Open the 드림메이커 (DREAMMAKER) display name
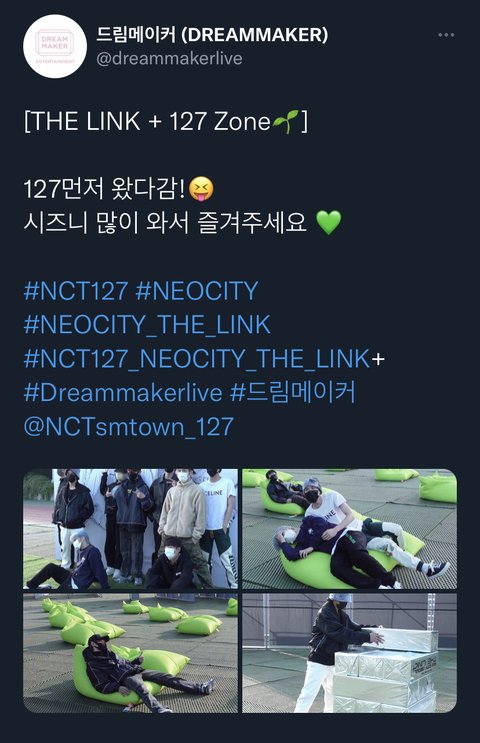 [212, 35]
